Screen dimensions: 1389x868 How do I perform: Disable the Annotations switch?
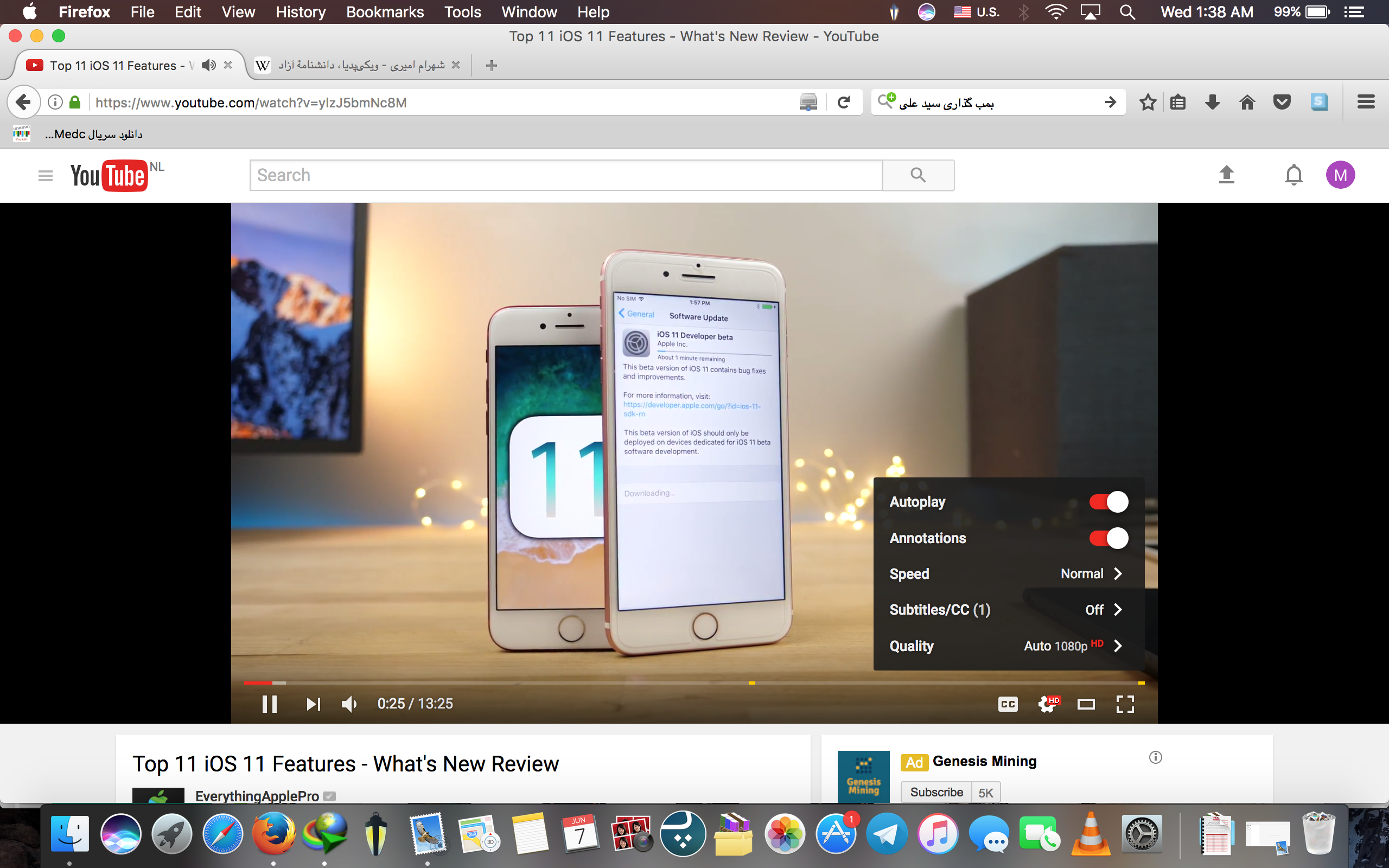tap(1108, 538)
